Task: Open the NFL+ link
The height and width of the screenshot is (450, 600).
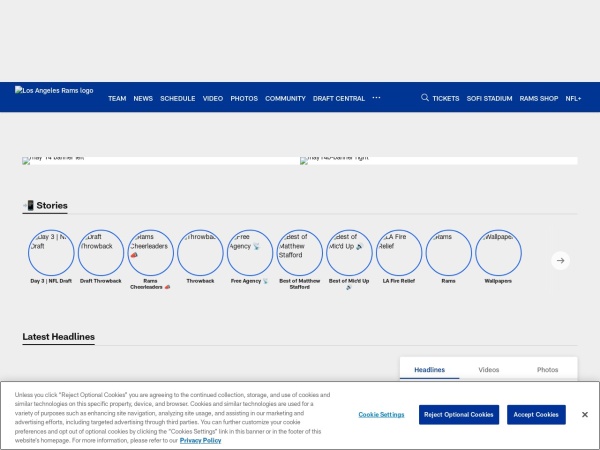Action: 573,98
